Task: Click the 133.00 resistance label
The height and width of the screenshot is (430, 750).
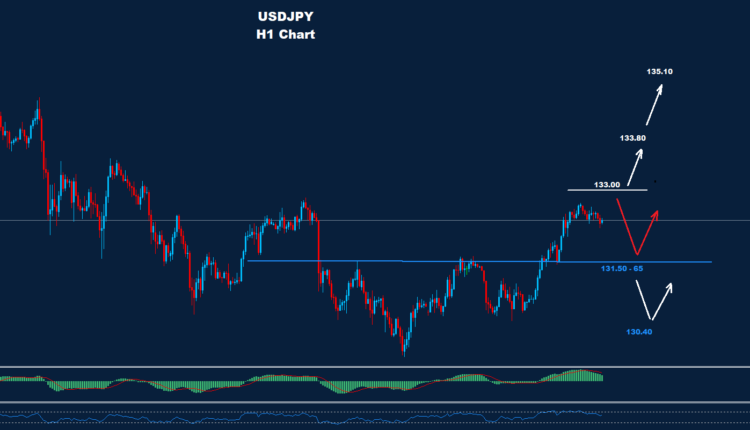Action: (607, 185)
